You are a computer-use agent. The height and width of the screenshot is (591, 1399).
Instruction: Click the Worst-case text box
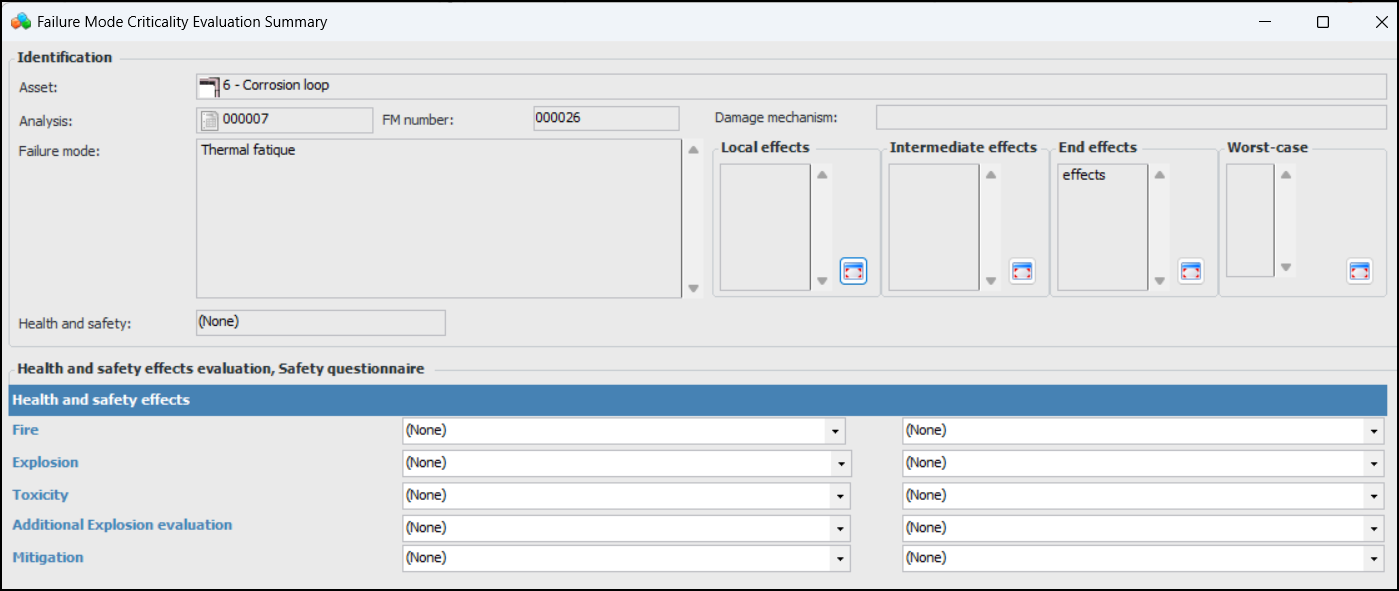click(1250, 220)
